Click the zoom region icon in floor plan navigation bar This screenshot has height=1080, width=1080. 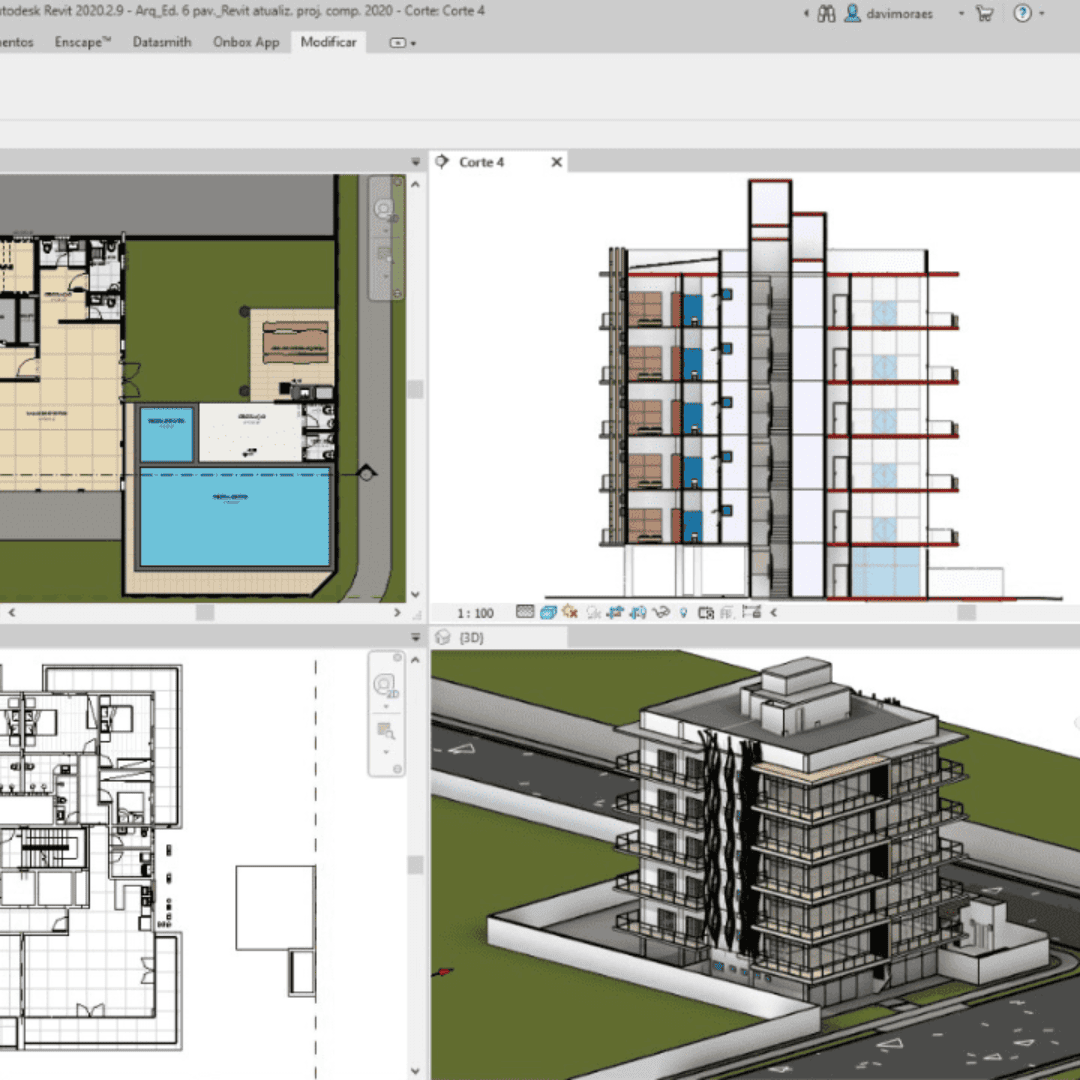[x=386, y=731]
